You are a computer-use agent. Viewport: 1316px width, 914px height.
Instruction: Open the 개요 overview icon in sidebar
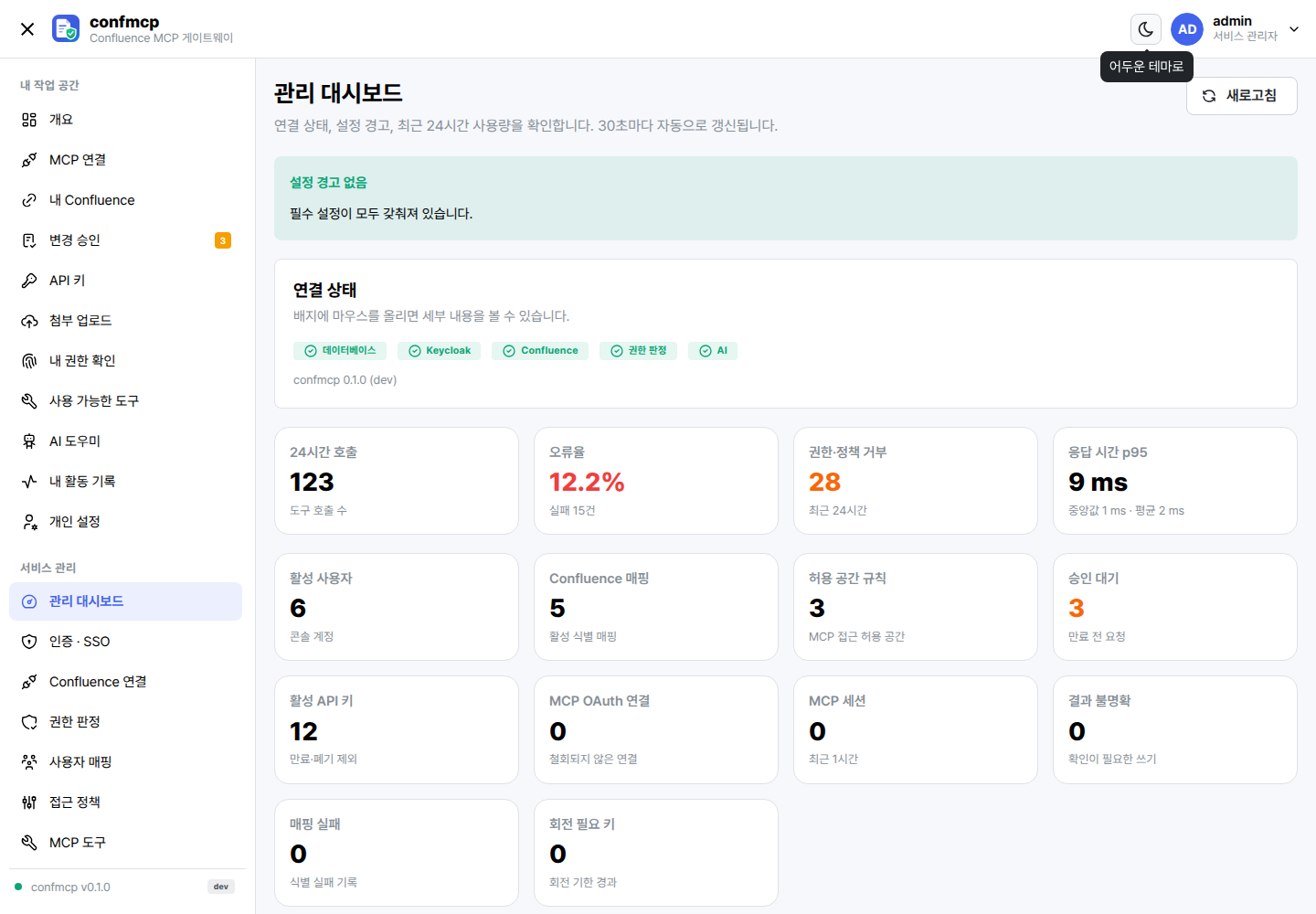coord(29,120)
